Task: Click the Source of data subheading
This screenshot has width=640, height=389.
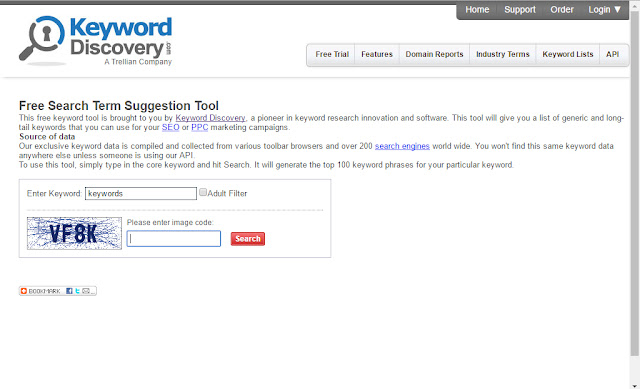Action: [x=47, y=137]
